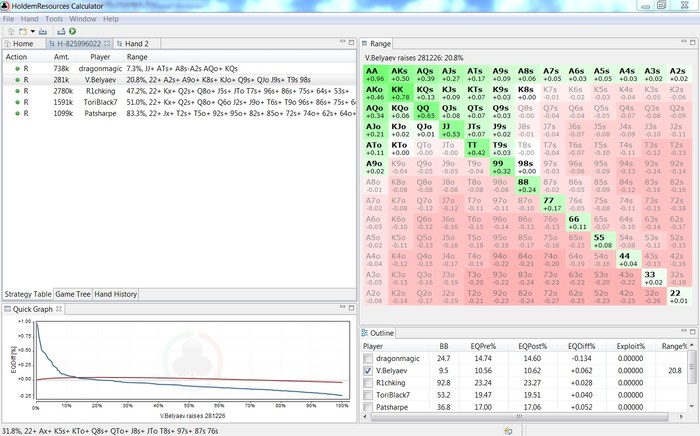700x436 pixels.
Task: Enable the R1chking checkbox in Outline
Action: [x=368, y=383]
